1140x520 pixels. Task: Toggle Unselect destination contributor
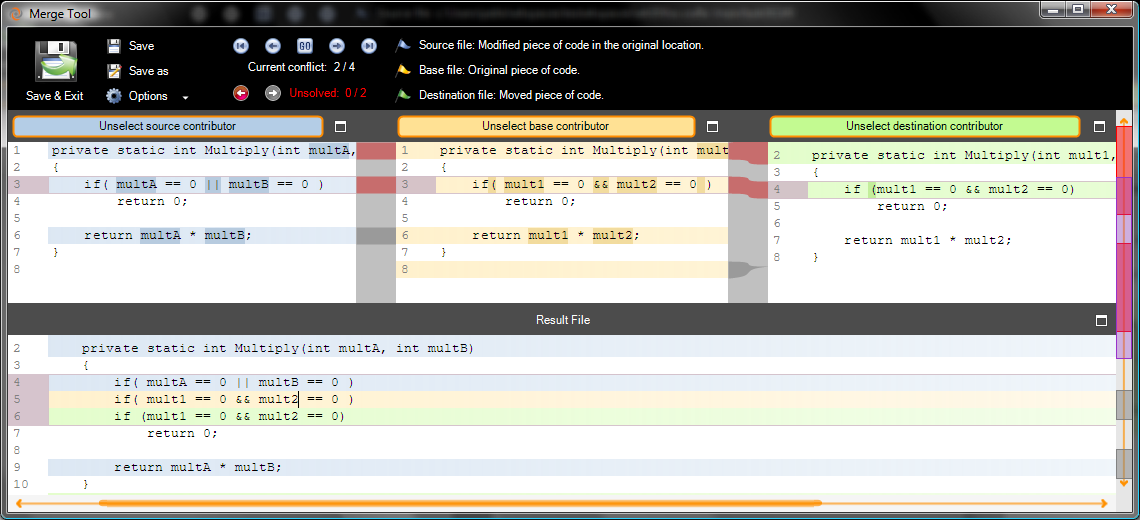[x=925, y=127]
